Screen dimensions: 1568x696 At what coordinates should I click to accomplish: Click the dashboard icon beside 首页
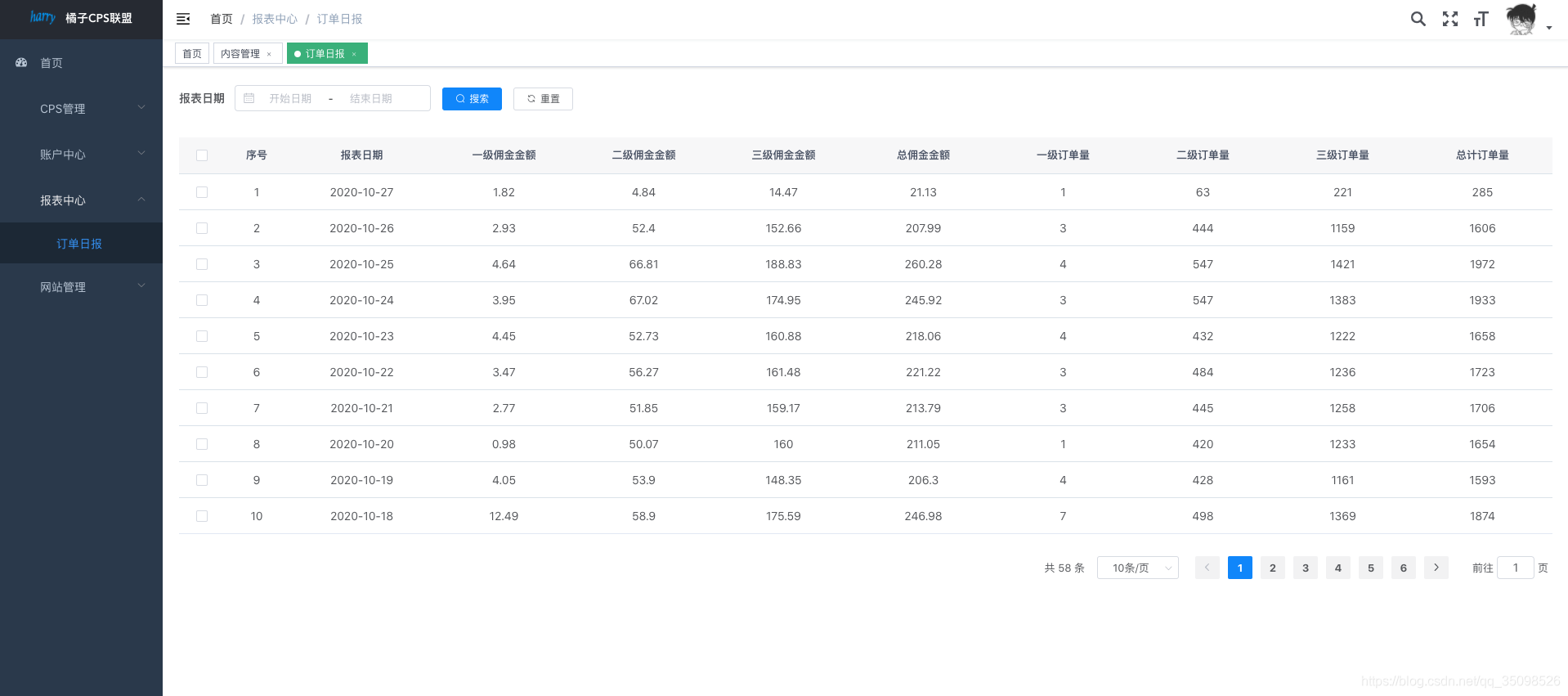(22, 63)
